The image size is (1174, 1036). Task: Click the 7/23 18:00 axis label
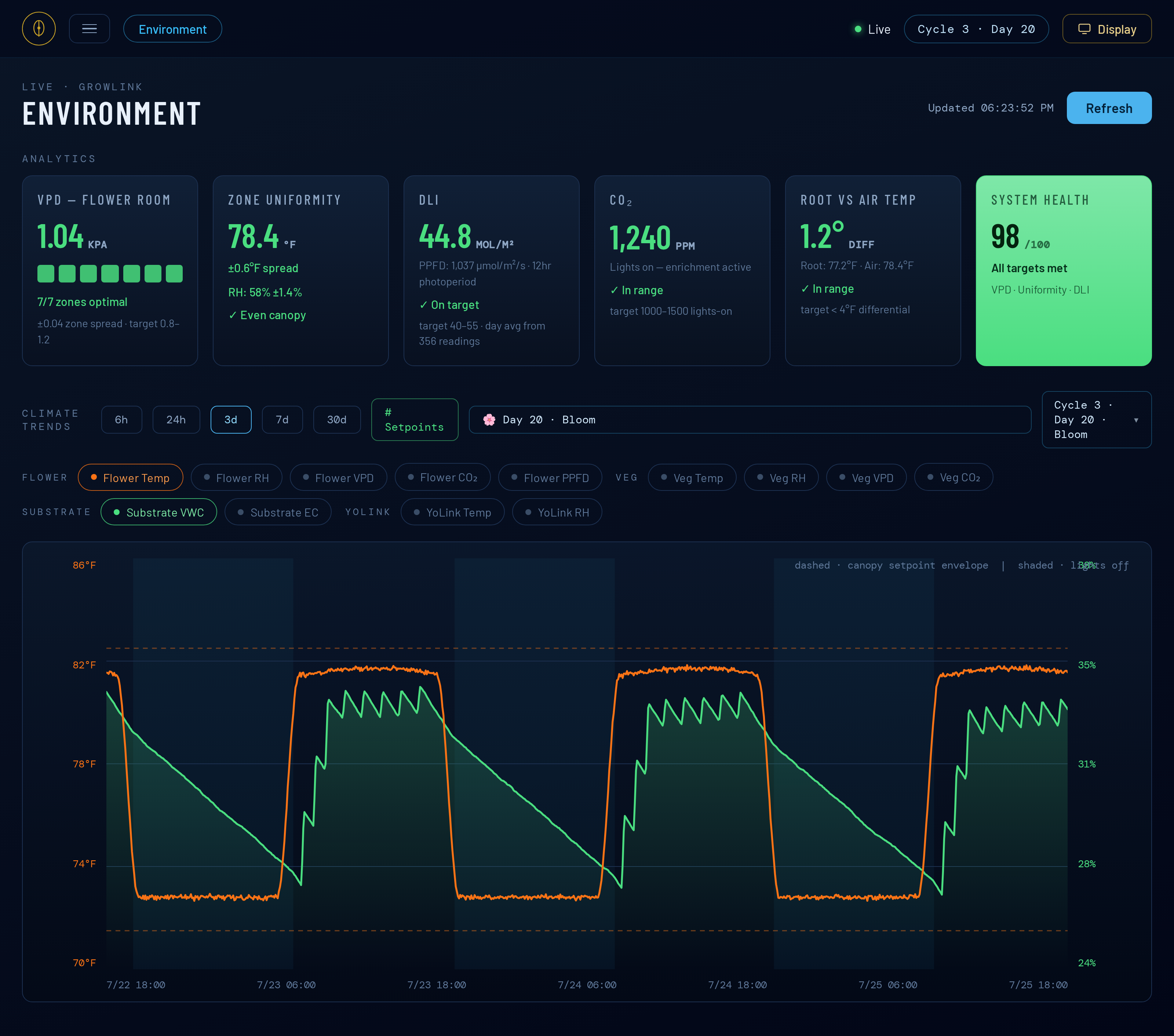(x=437, y=985)
